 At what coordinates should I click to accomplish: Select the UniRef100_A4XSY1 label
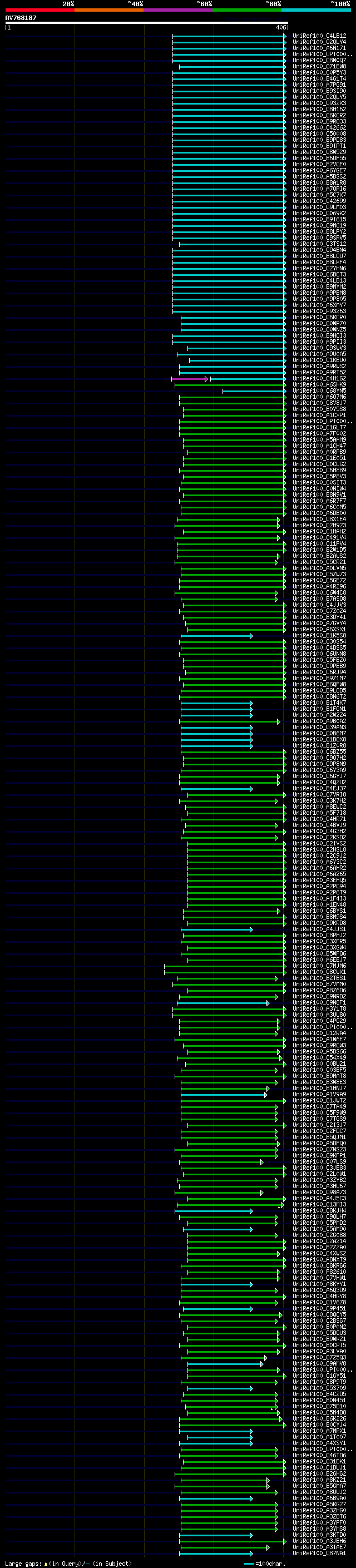319,1443
